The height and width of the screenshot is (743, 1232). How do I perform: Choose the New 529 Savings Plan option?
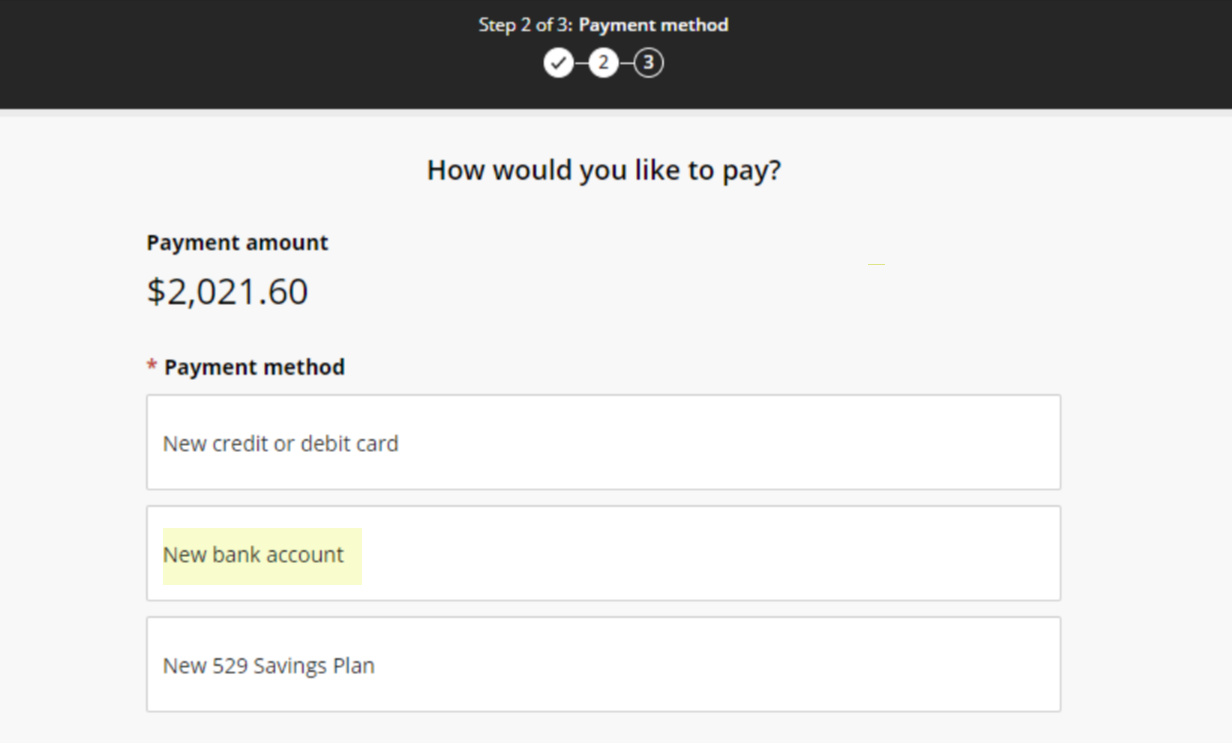603,664
